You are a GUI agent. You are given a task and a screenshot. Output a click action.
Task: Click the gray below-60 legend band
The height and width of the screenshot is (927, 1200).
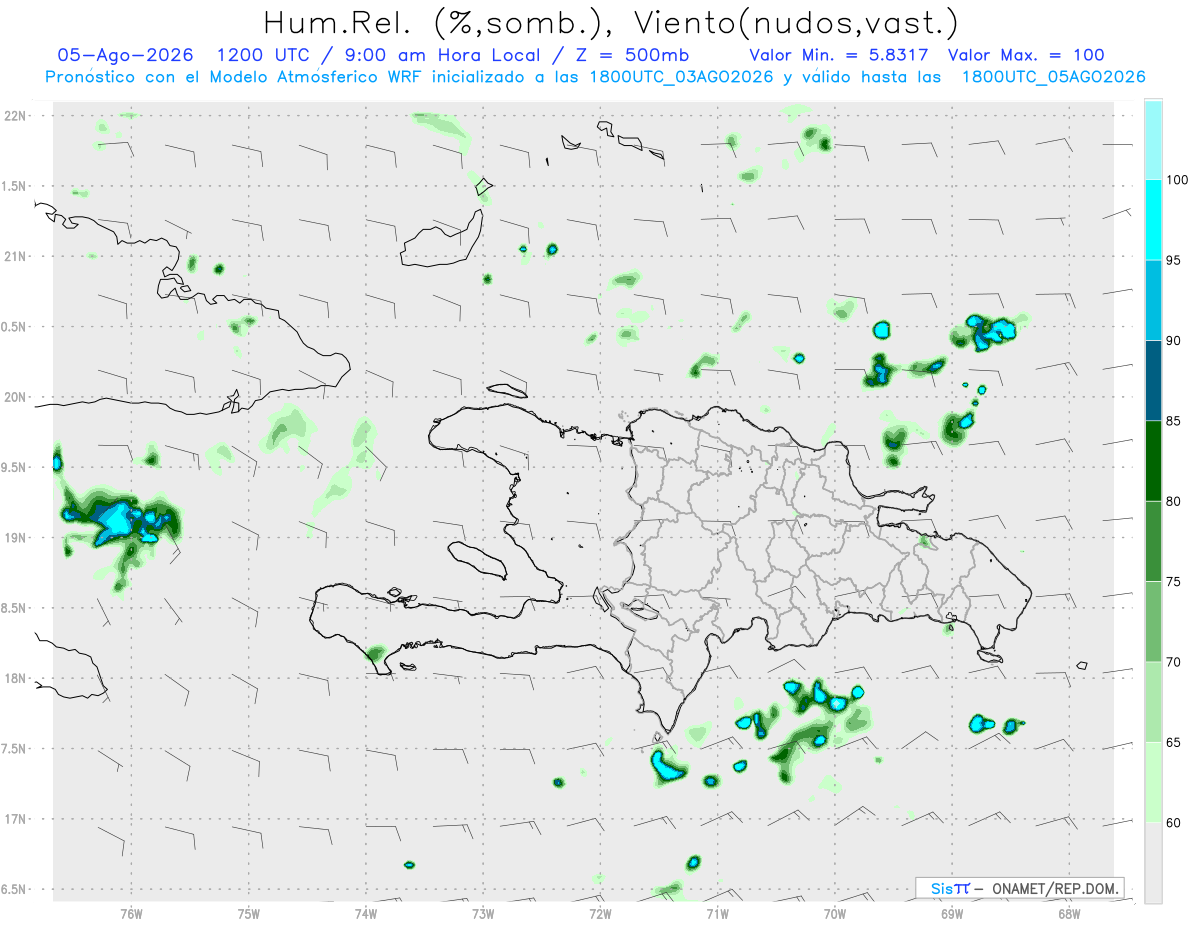pyautogui.click(x=1153, y=863)
